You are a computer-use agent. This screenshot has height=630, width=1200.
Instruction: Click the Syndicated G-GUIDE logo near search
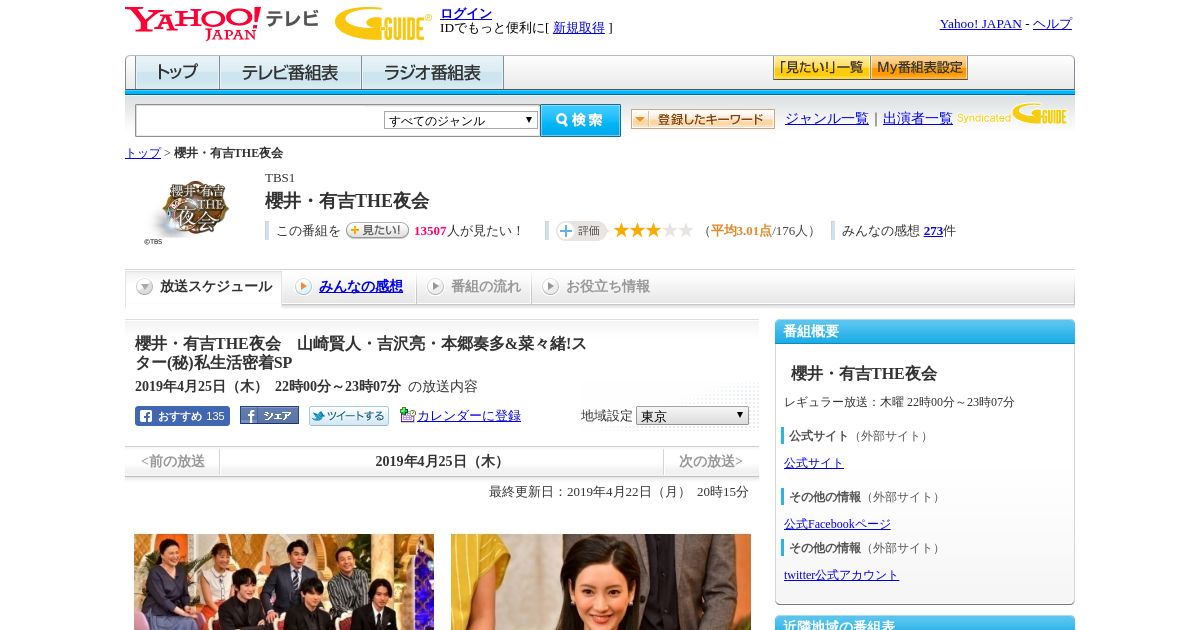(1011, 114)
